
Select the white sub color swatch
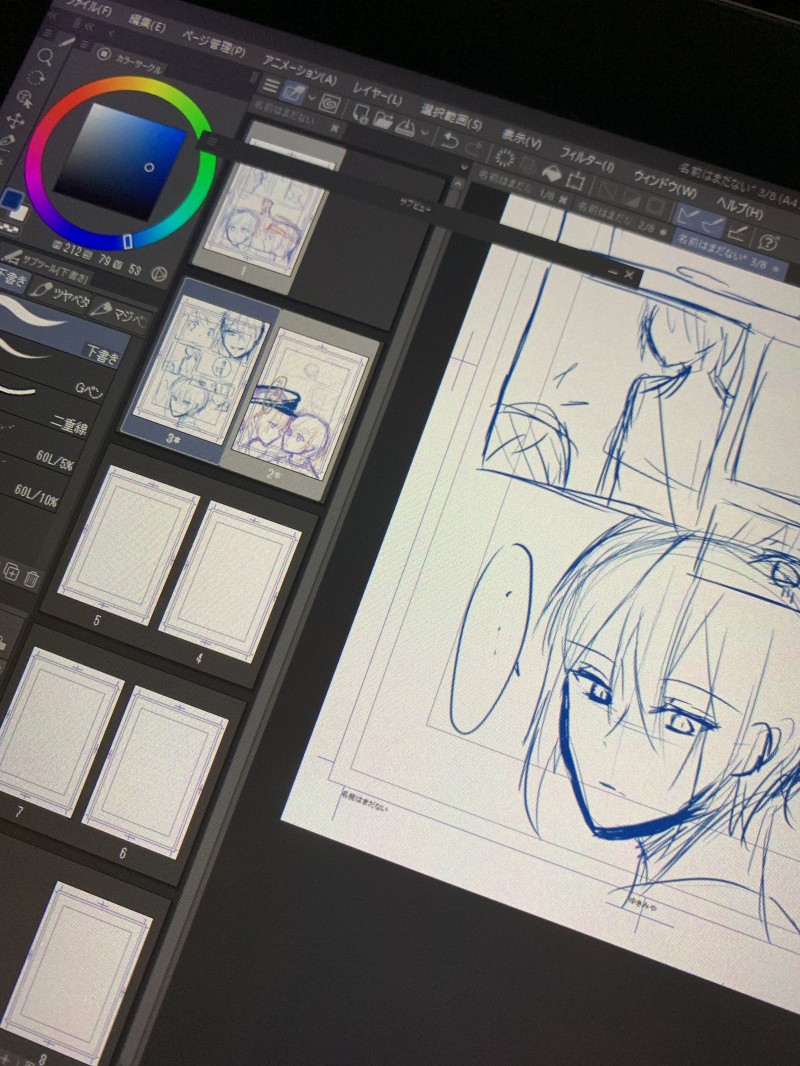click(21, 213)
